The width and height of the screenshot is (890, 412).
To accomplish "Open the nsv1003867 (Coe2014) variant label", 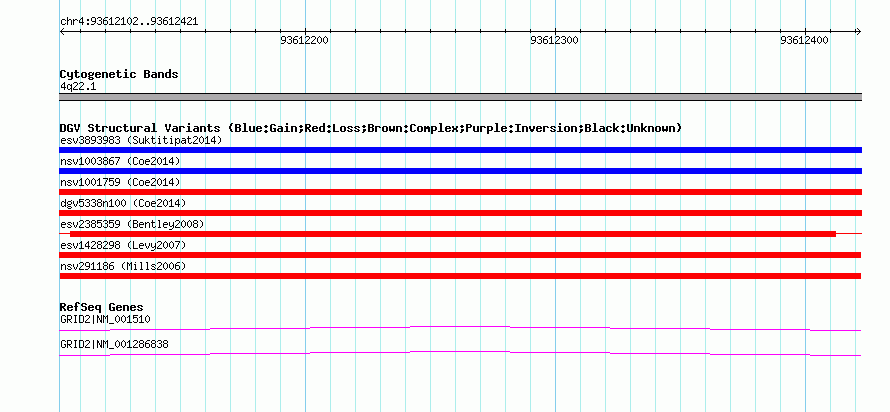I will [120, 161].
